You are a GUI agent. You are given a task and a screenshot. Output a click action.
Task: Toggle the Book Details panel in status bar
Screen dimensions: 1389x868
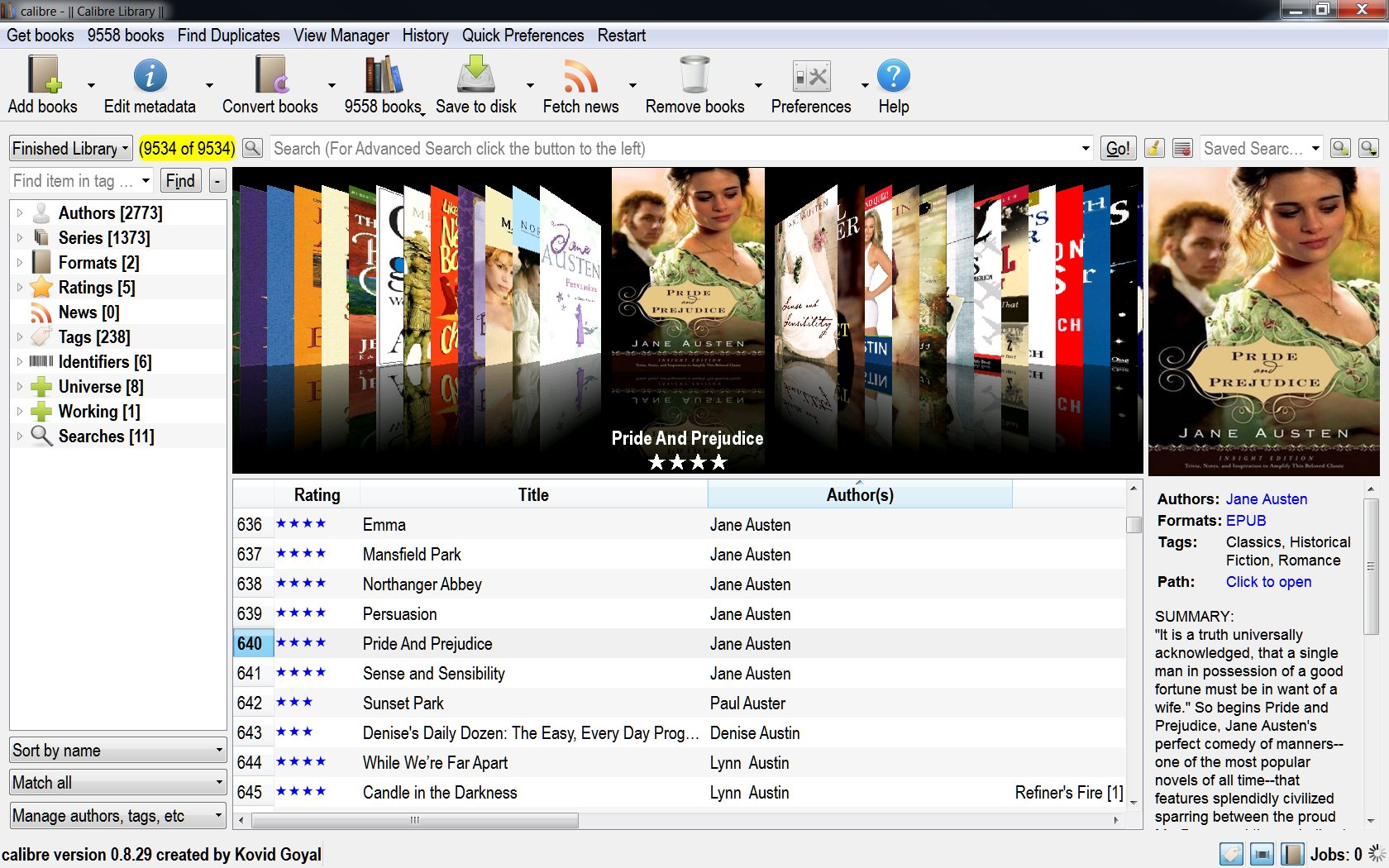click(x=1292, y=854)
